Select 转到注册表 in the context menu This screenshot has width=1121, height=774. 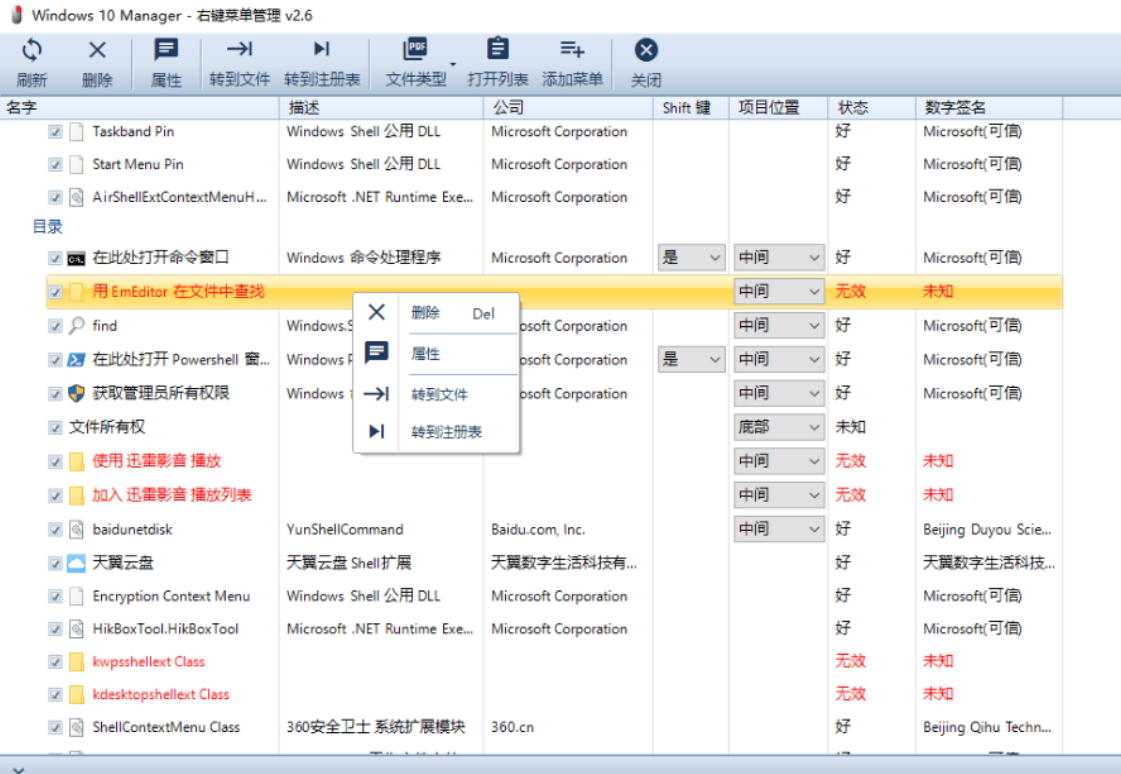[446, 432]
